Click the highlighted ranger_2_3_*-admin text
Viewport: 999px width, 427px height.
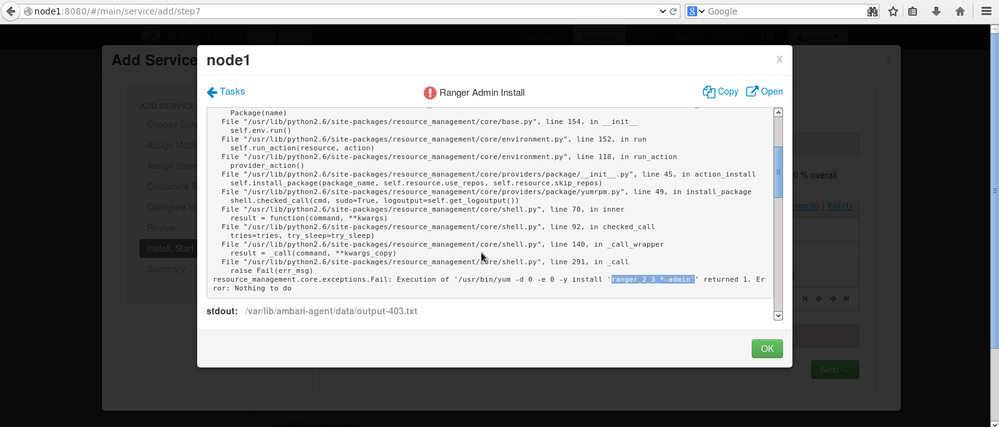click(652, 279)
